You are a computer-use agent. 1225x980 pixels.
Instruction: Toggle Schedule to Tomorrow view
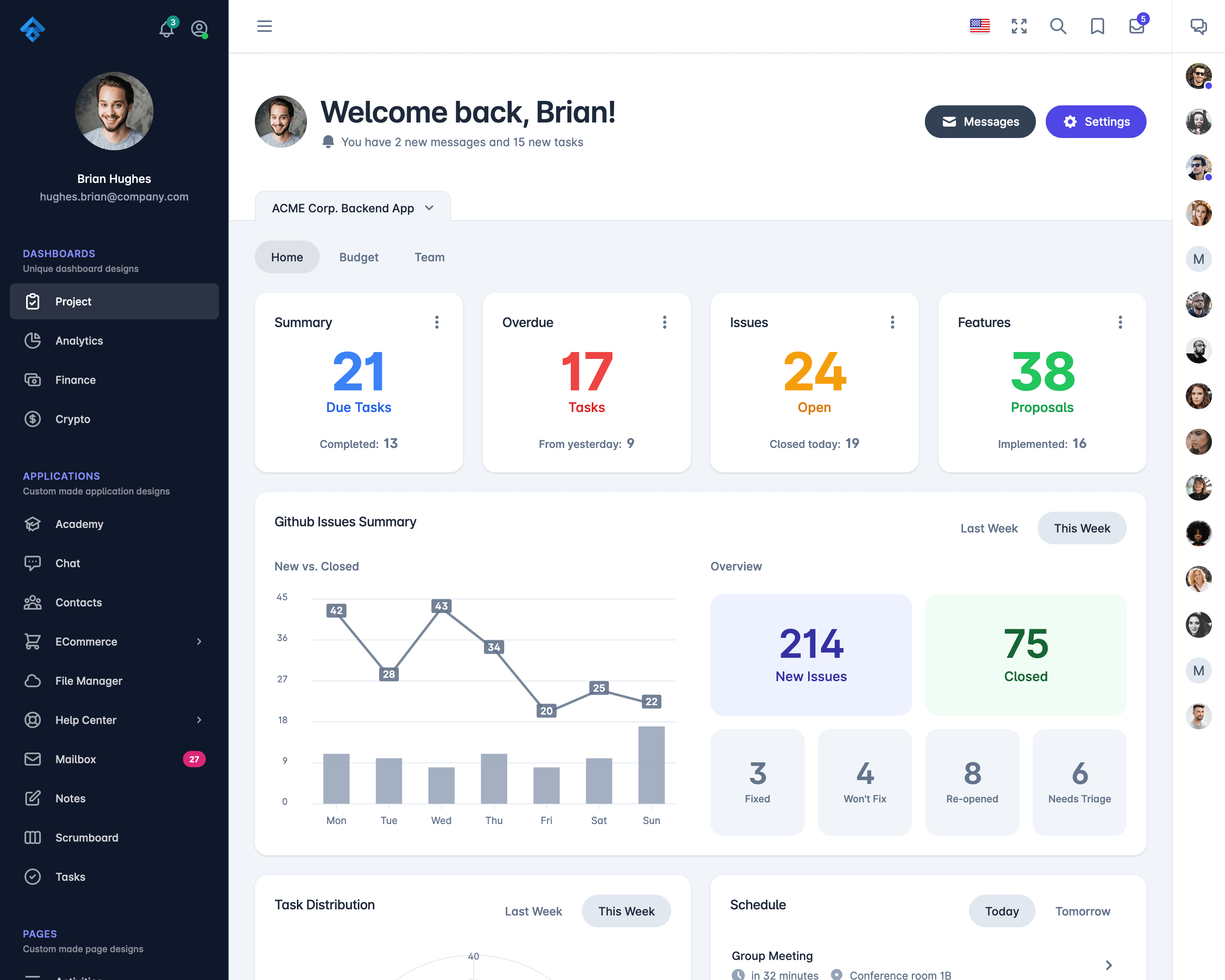click(1083, 911)
